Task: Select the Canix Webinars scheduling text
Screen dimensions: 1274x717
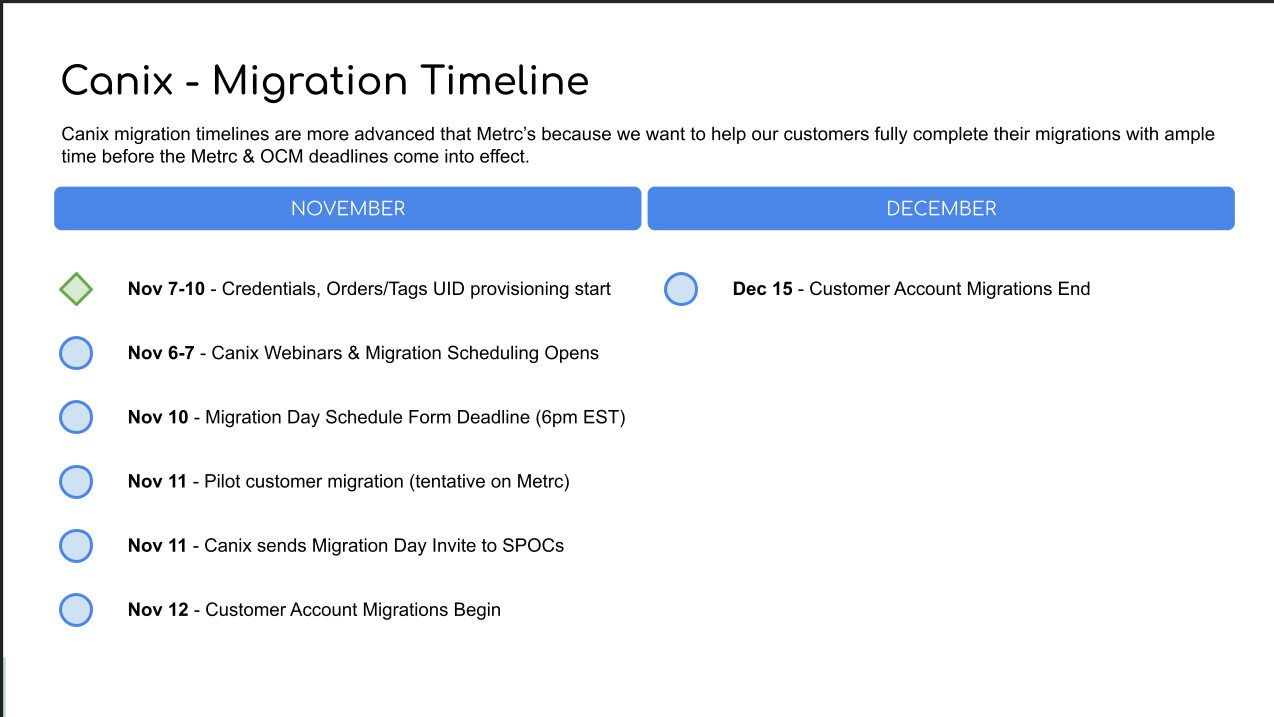Action: [x=363, y=353]
